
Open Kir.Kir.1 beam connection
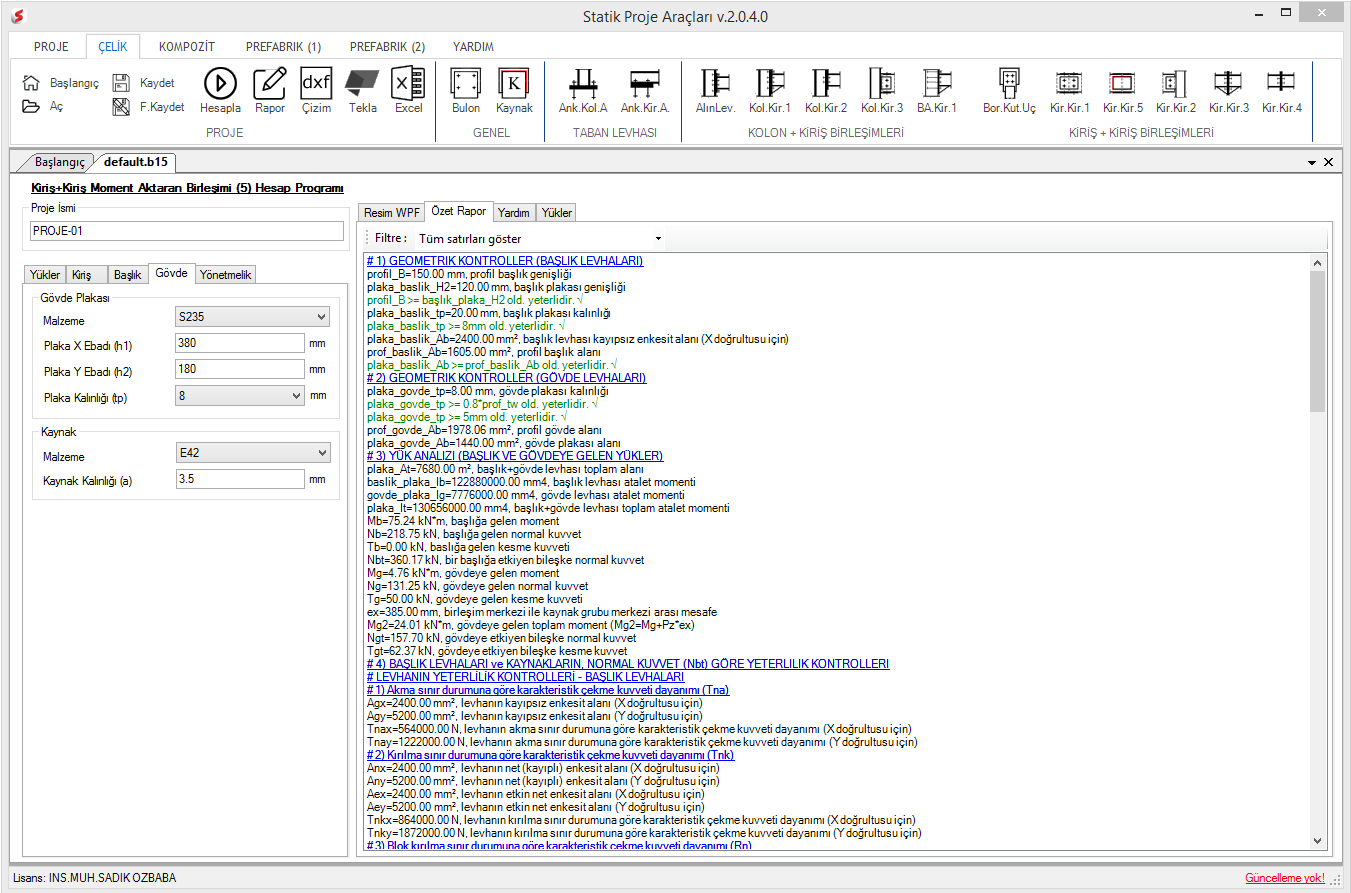click(x=1070, y=91)
